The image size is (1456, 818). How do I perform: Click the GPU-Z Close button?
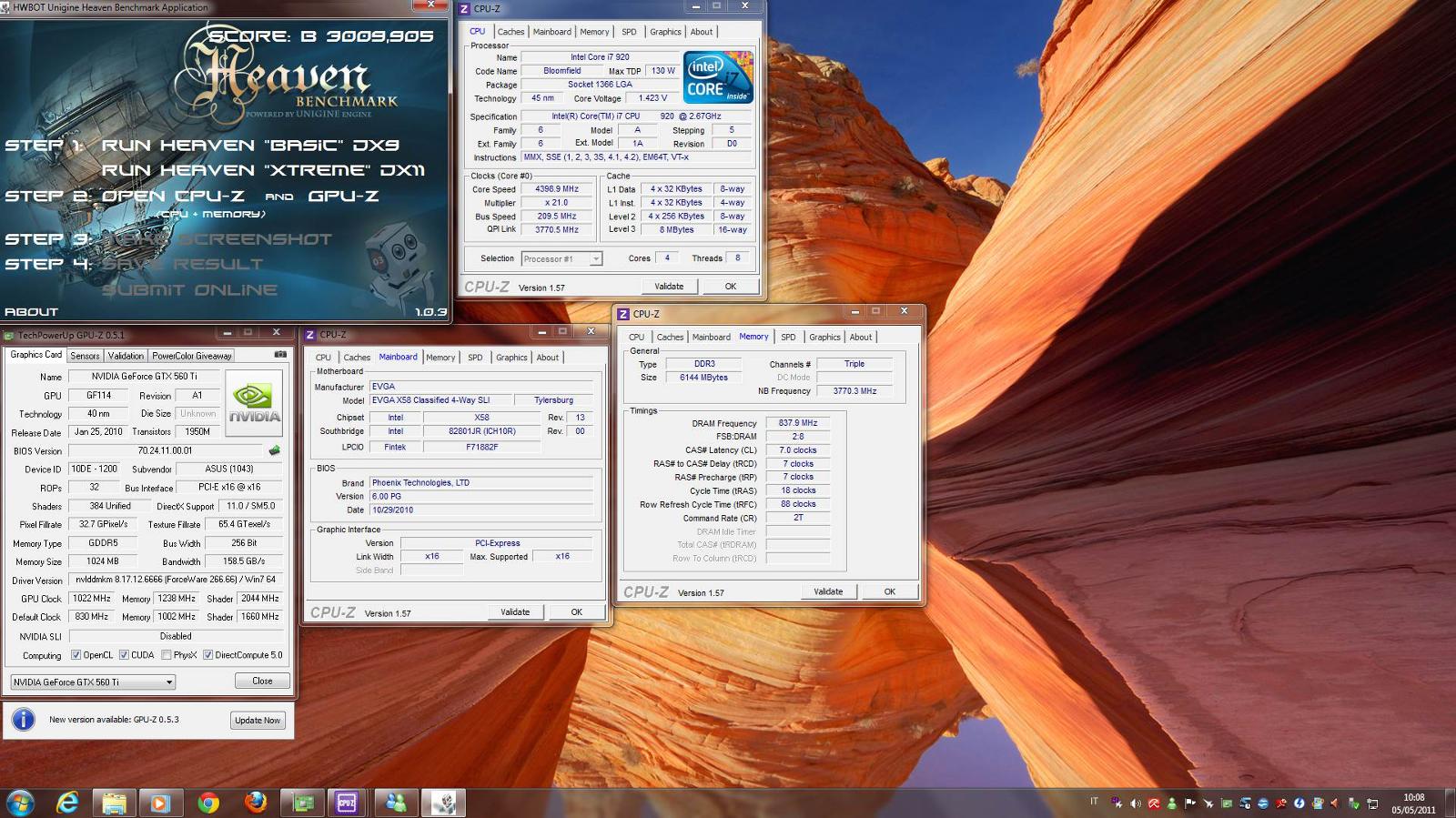coord(262,681)
